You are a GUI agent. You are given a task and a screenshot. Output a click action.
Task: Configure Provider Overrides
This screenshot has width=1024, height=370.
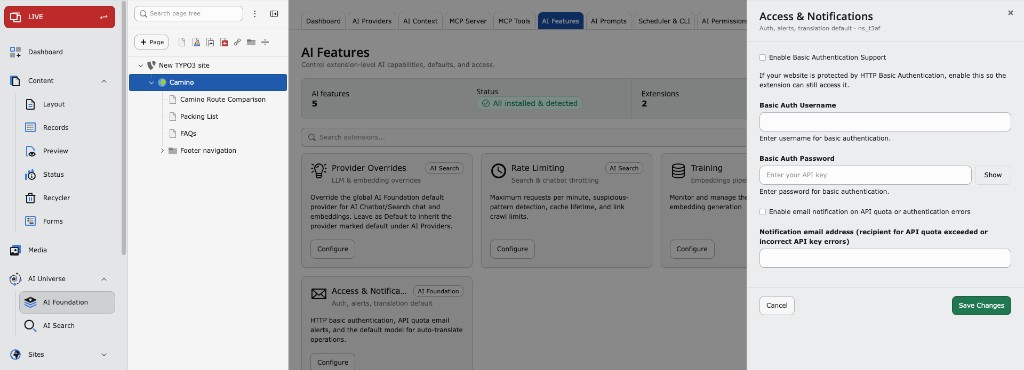(332, 249)
